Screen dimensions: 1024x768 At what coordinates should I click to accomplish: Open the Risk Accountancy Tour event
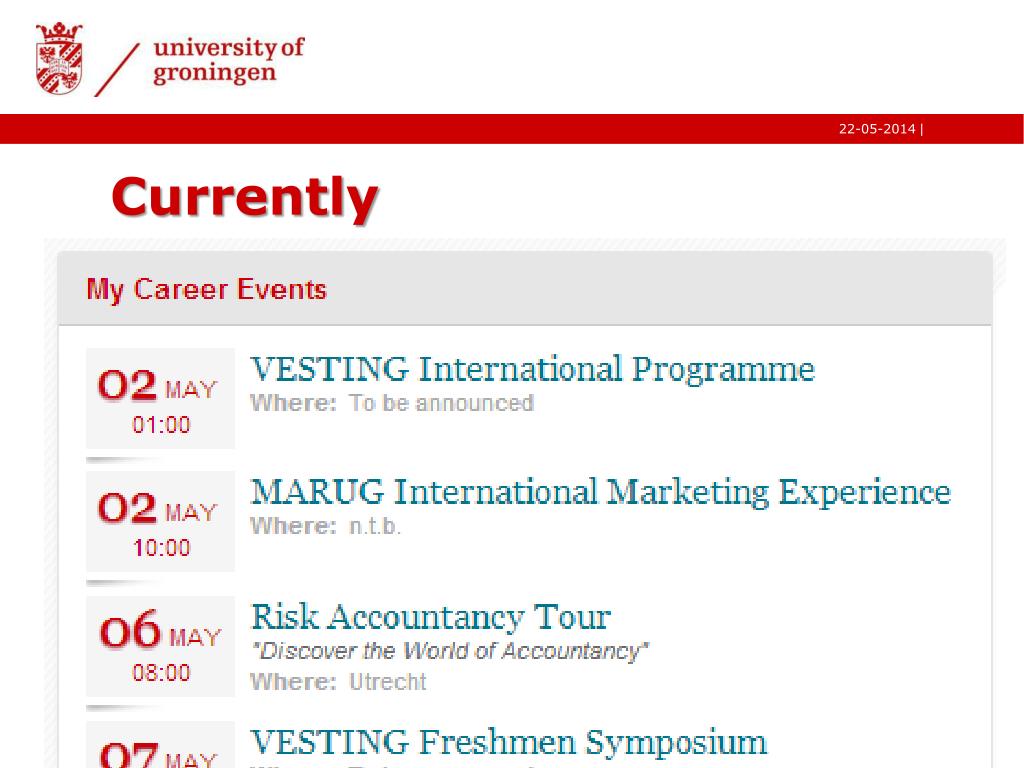[430, 616]
